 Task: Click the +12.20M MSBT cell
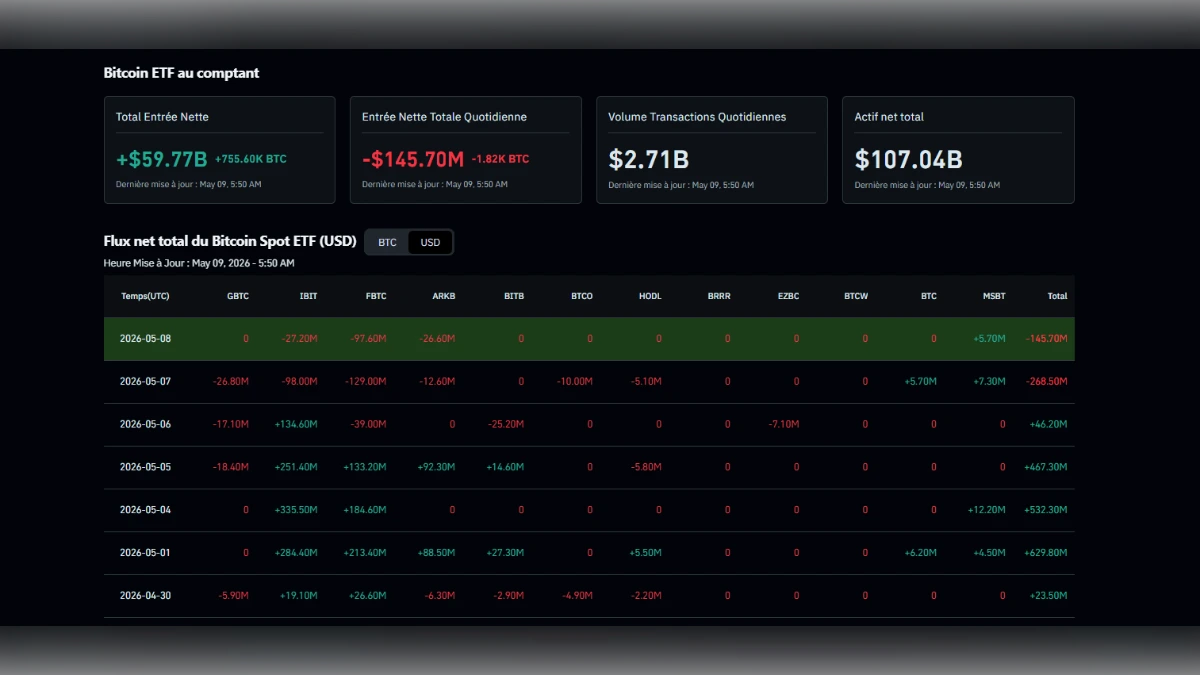coord(987,510)
